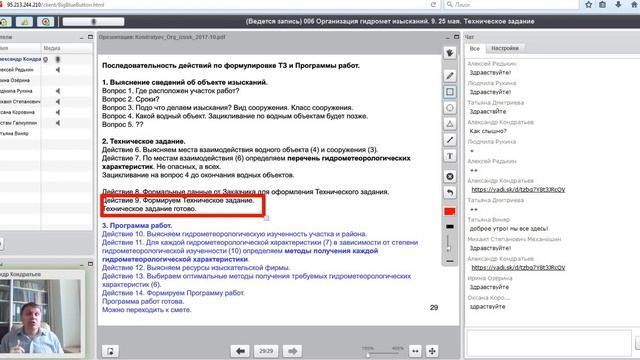Click chat message "доброе утро! мы все здесь!"
Screen dimensions: 640x360
coord(509,229)
